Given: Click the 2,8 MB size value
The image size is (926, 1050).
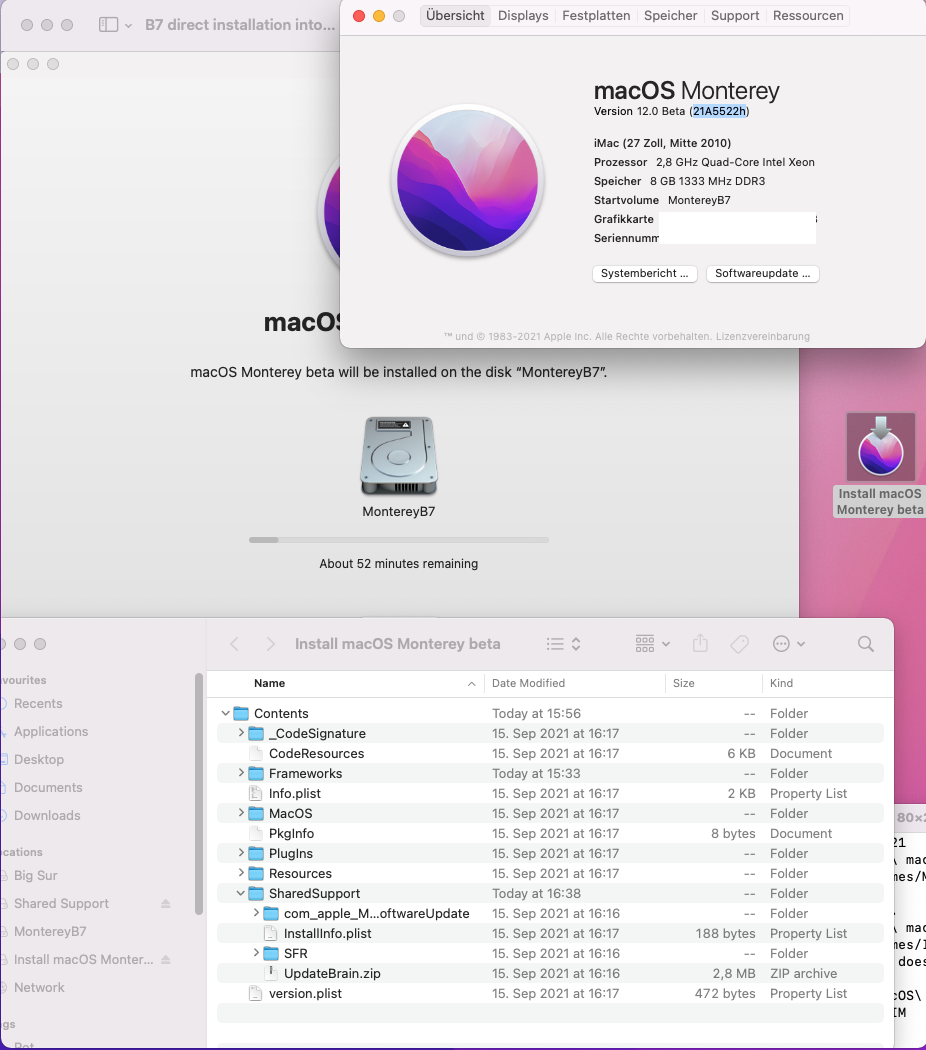Looking at the screenshot, I should (x=733, y=973).
